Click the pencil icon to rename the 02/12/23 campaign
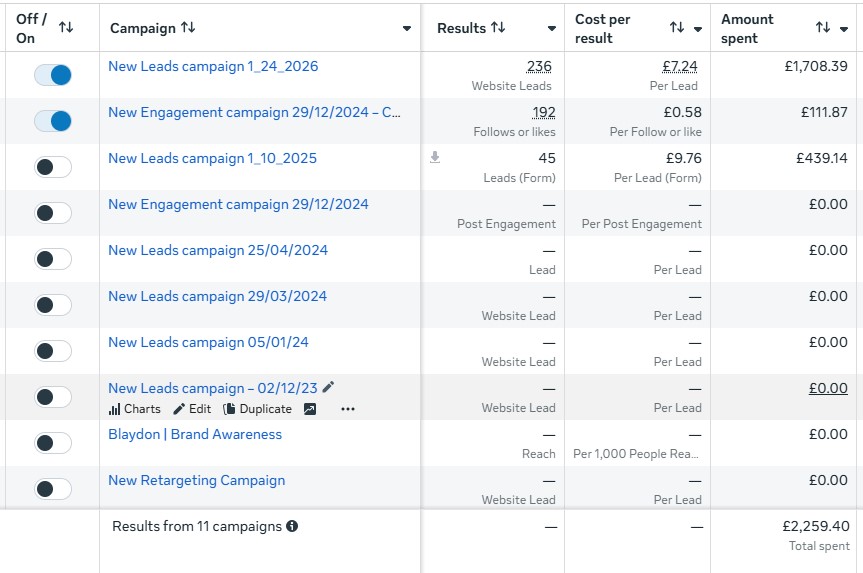The width and height of the screenshot is (863, 573). tap(328, 387)
